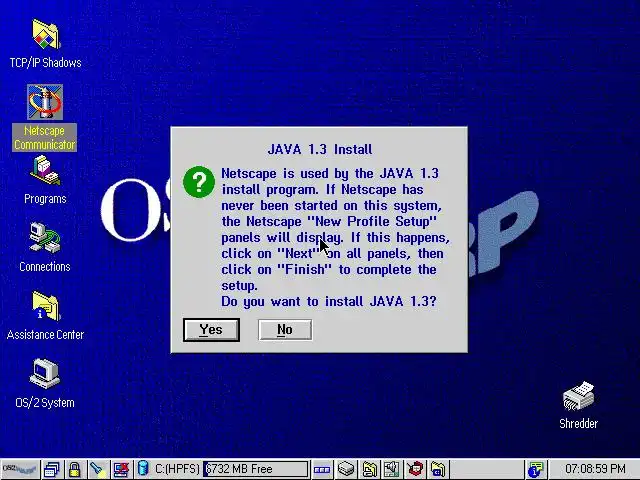Click the Shut Down icon in WarpCenter
Image resolution: width=640 pixels, height=480 pixels.
121,469
